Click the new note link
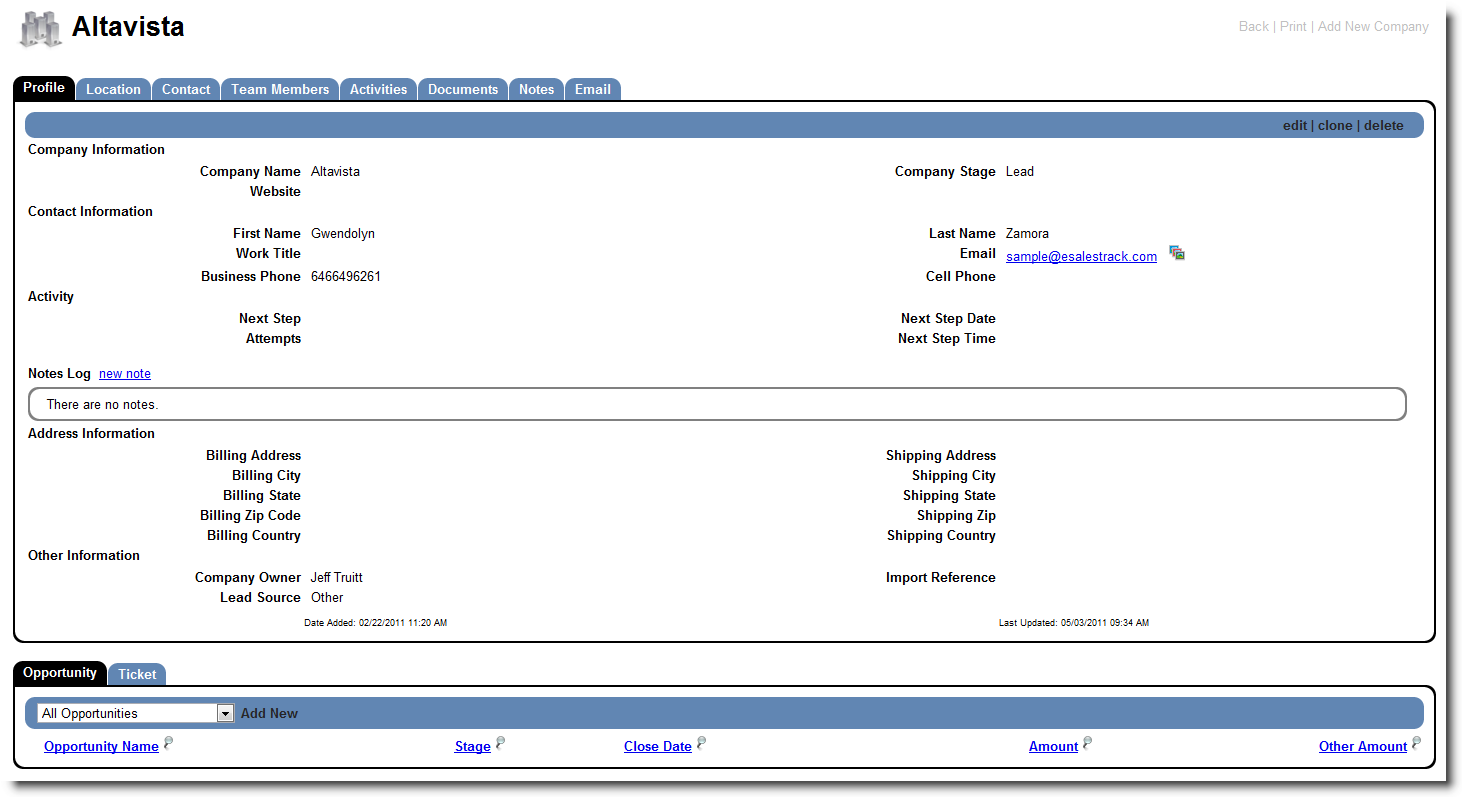 [125, 373]
